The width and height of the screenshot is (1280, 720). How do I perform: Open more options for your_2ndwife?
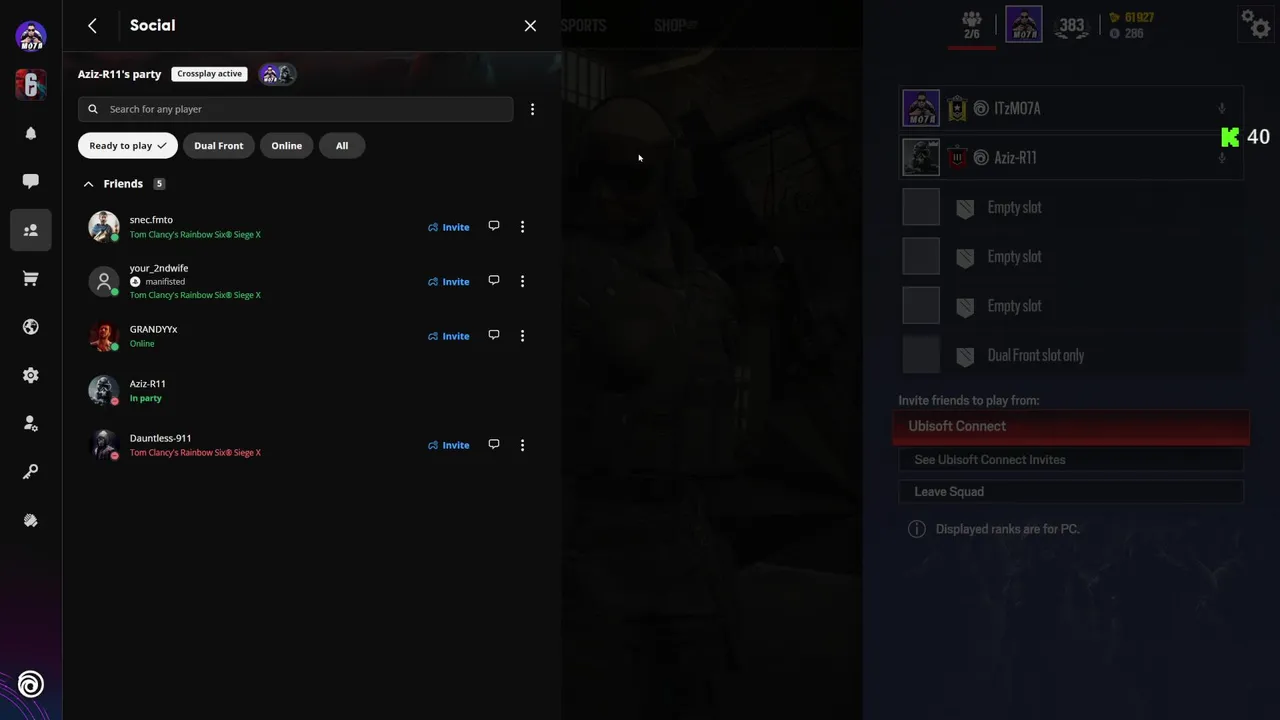522,282
